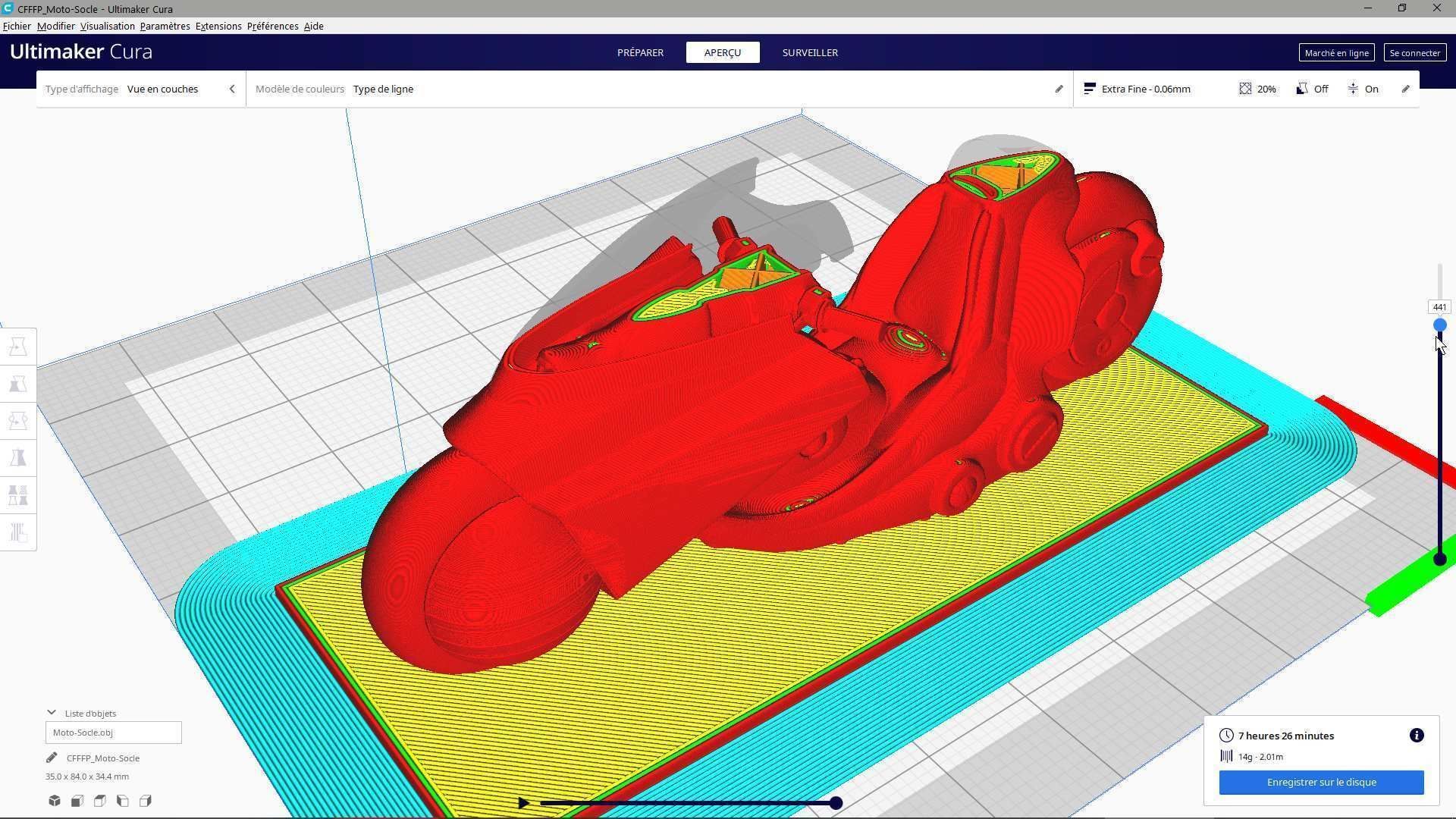
Task: Click the pencil icon in color scheme bar
Action: 1059,89
